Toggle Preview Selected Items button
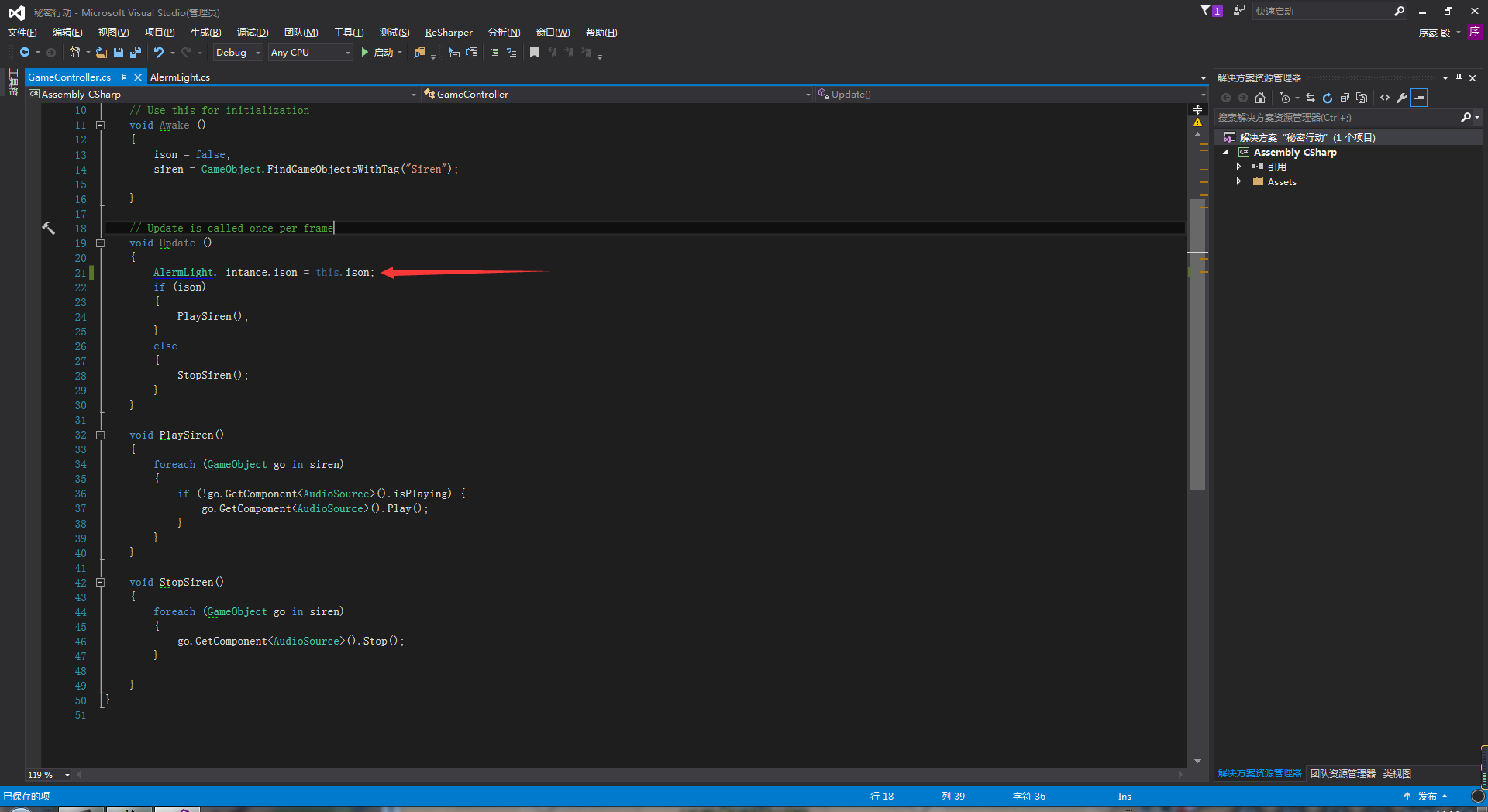The width and height of the screenshot is (1488, 812). 1419,98
